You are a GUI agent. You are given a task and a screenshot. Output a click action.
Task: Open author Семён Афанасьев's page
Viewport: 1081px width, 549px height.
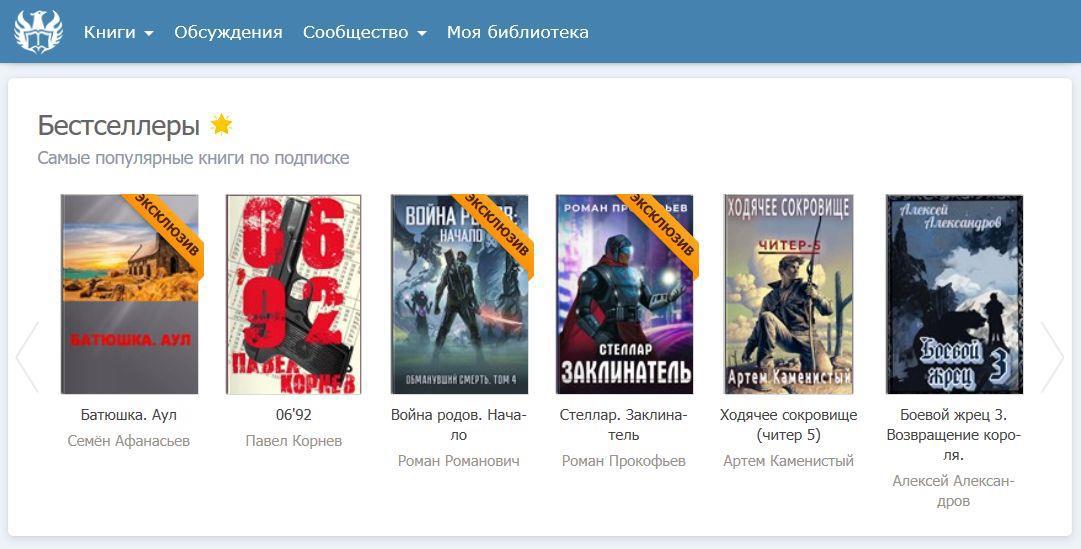click(x=129, y=441)
